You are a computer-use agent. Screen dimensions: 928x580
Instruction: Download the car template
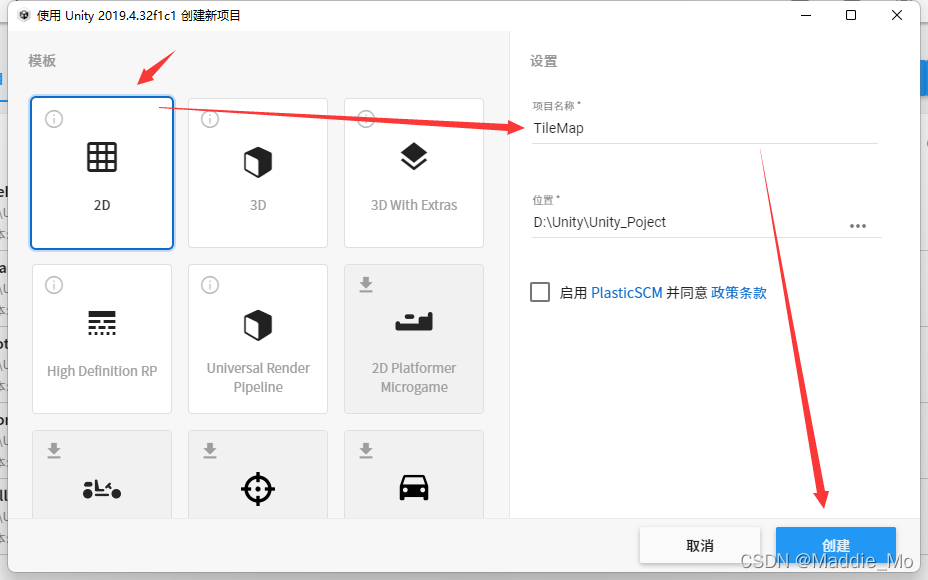[366, 450]
